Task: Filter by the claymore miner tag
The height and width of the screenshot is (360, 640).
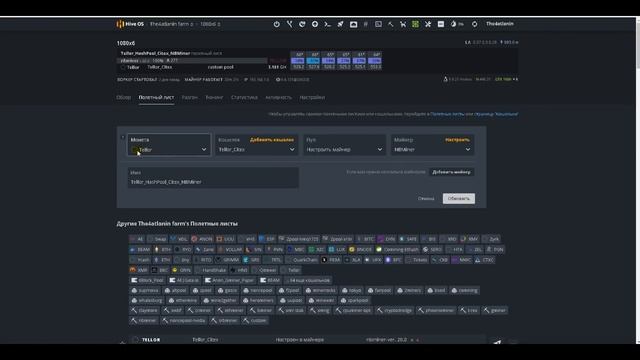Action: pos(144,310)
